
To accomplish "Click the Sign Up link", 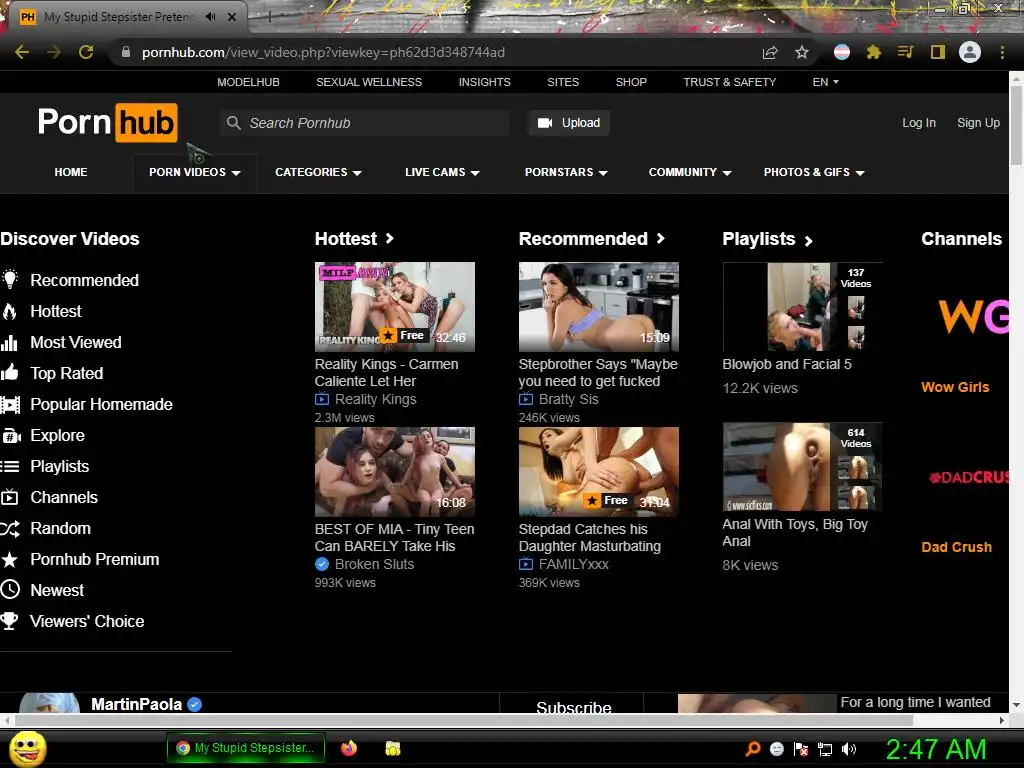I will (978, 123).
